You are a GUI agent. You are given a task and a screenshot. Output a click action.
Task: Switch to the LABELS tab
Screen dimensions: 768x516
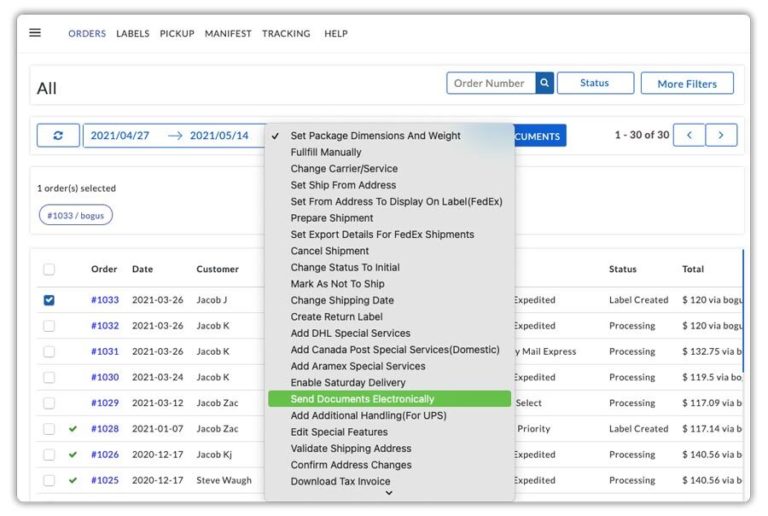pos(132,33)
